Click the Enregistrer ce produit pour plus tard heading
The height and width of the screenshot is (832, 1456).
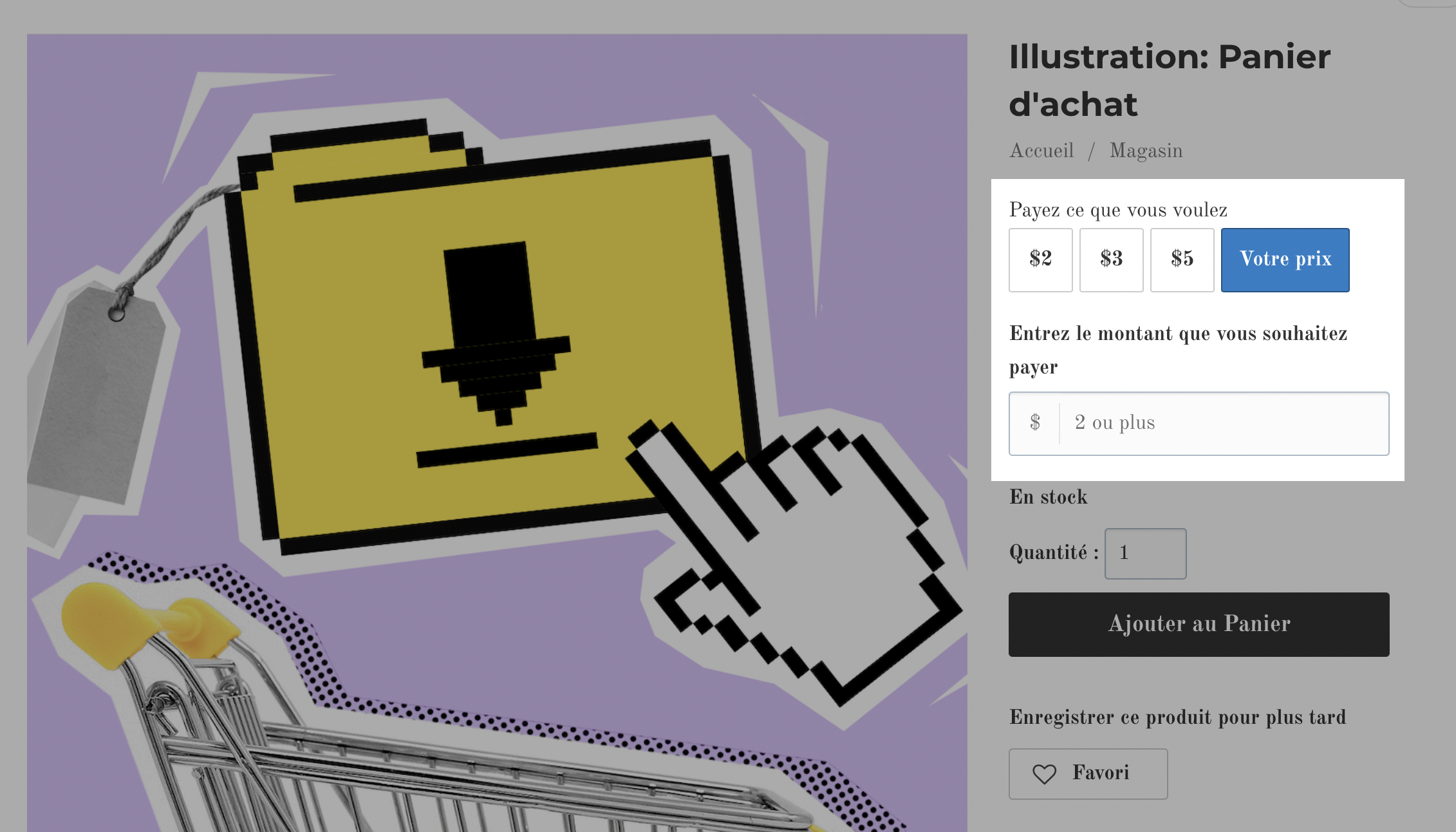(1177, 717)
